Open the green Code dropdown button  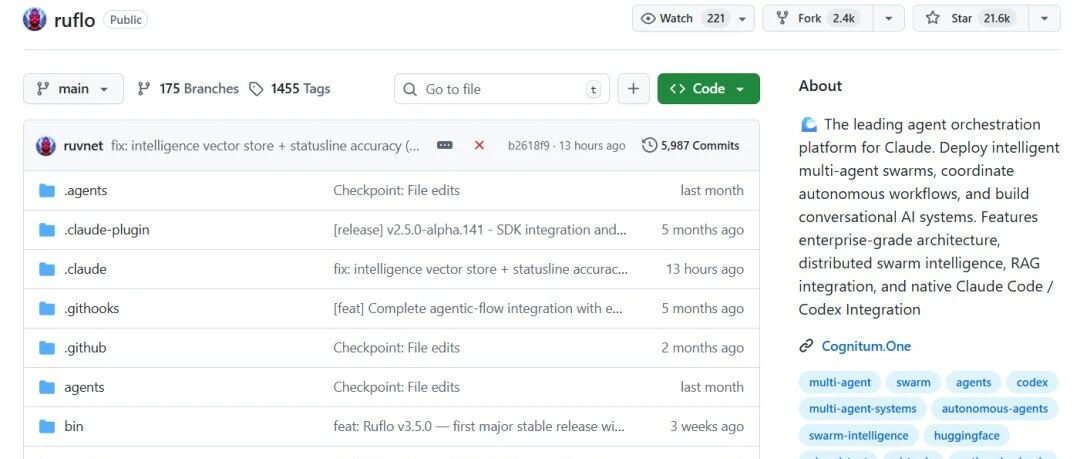709,89
